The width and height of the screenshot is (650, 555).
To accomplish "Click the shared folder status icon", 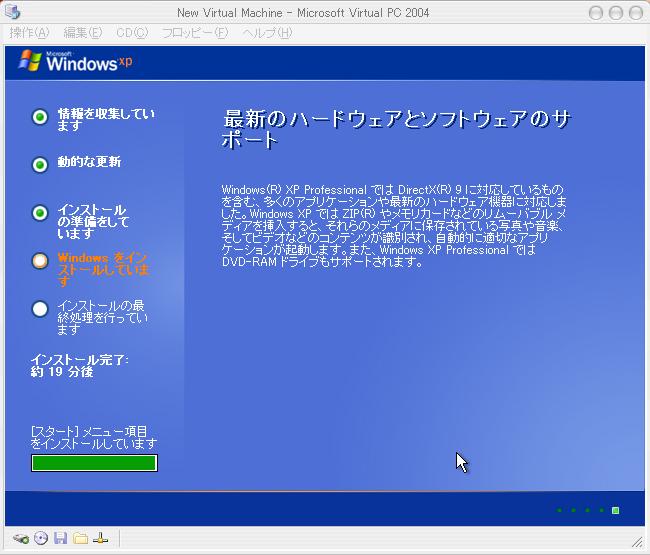I will click(x=80, y=538).
